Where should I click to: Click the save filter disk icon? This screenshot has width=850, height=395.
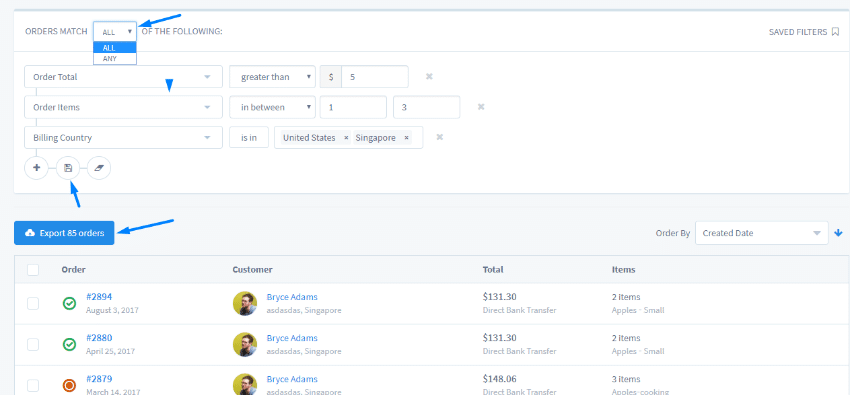(68, 168)
